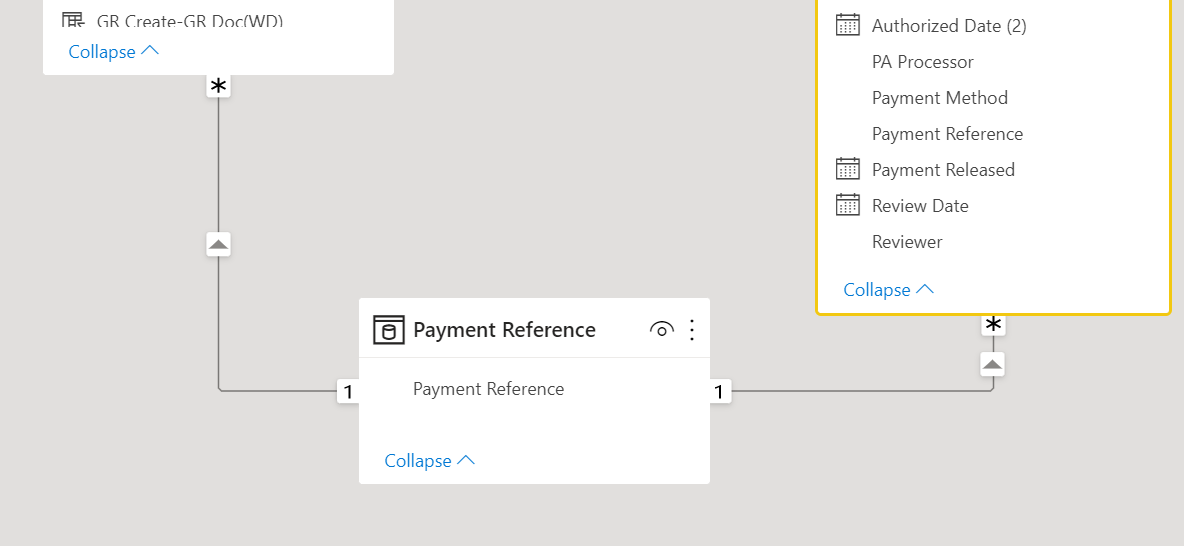The width and height of the screenshot is (1184, 546).
Task: Open more options for Payment Reference table
Action: tap(692, 330)
